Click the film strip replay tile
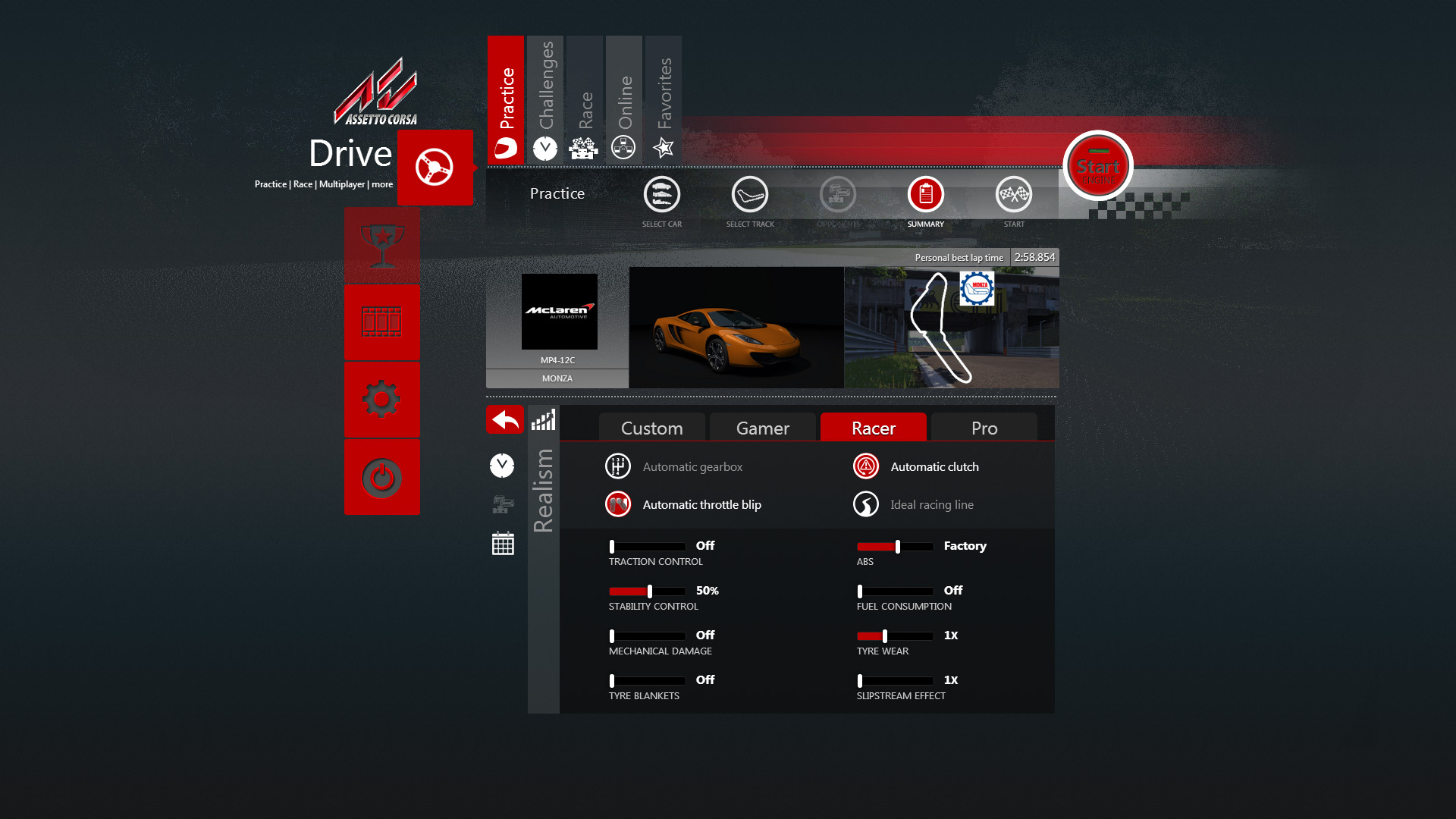Image resolution: width=1456 pixels, height=819 pixels. click(381, 322)
